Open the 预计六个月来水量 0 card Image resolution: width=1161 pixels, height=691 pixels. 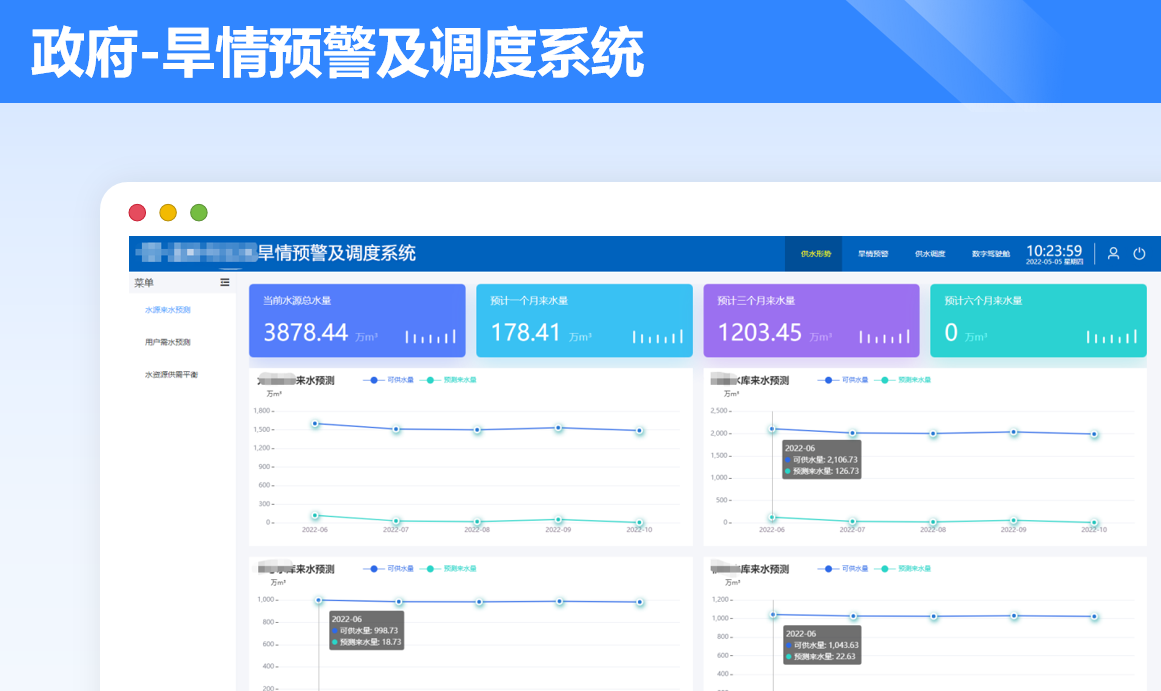click(x=1038, y=321)
